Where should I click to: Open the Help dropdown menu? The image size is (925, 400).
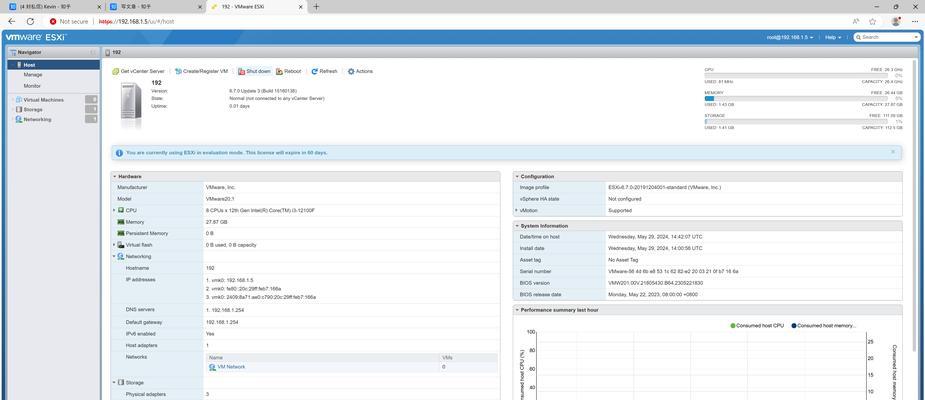click(x=833, y=37)
